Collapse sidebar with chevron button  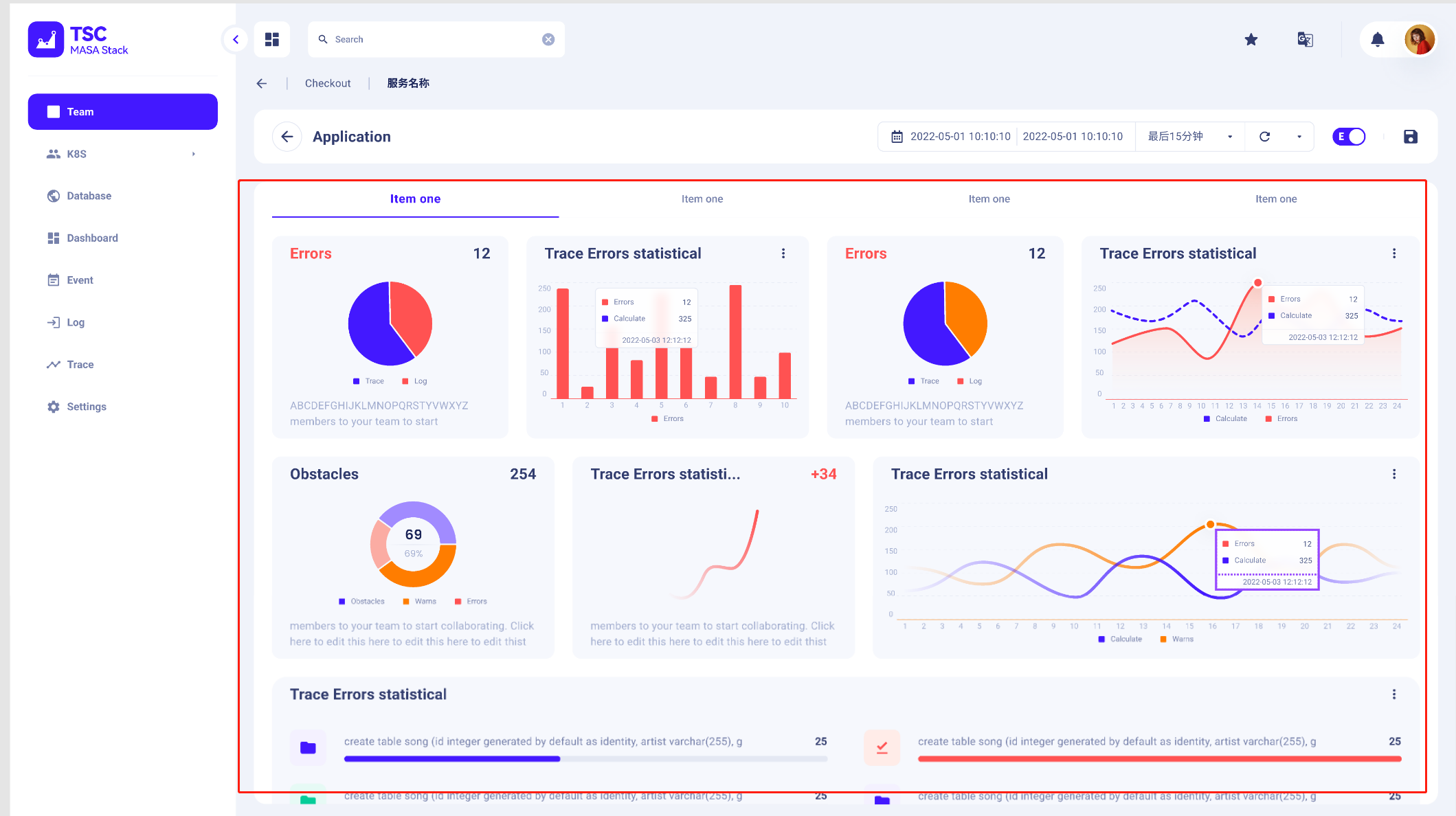pyautogui.click(x=236, y=40)
